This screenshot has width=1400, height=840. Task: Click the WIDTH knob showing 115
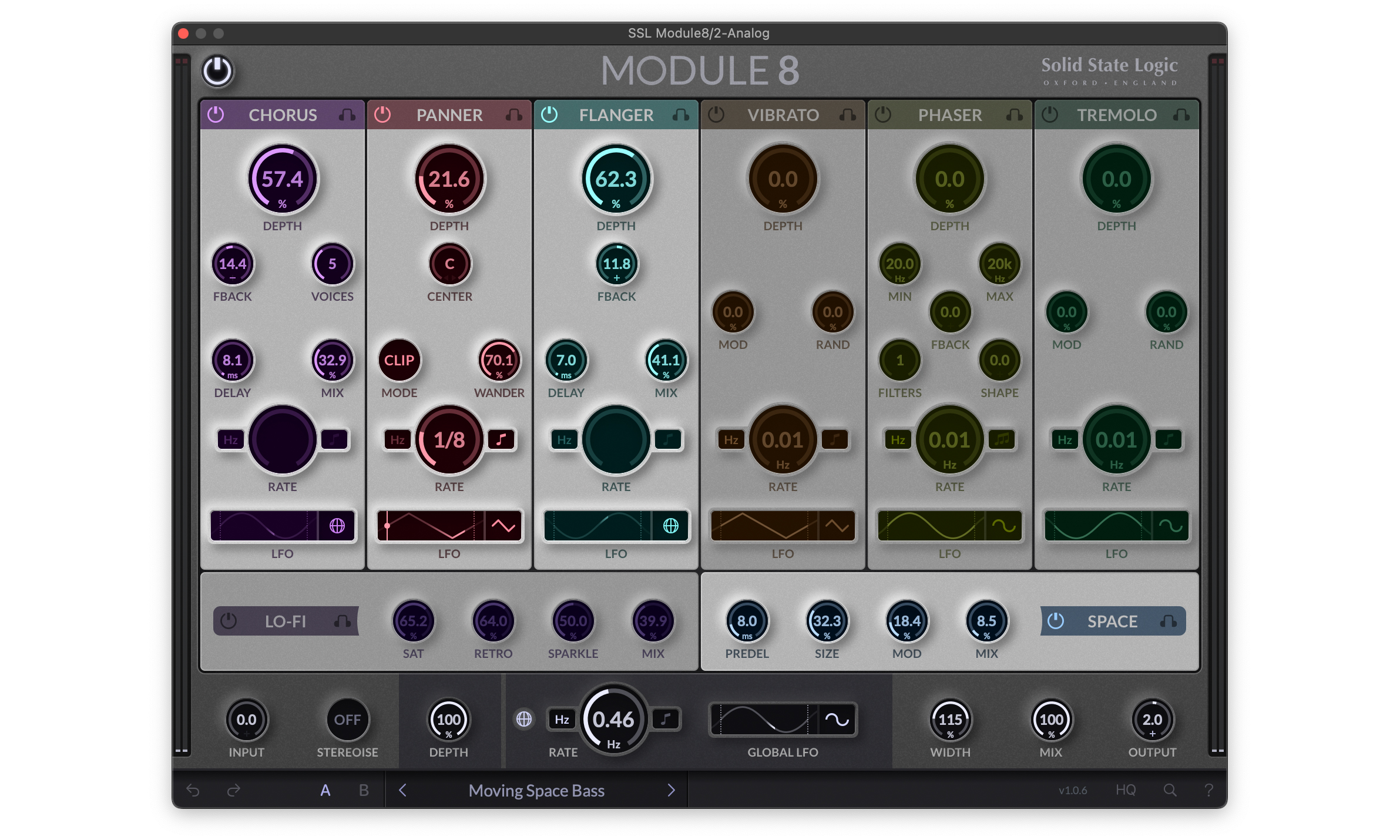pos(950,719)
